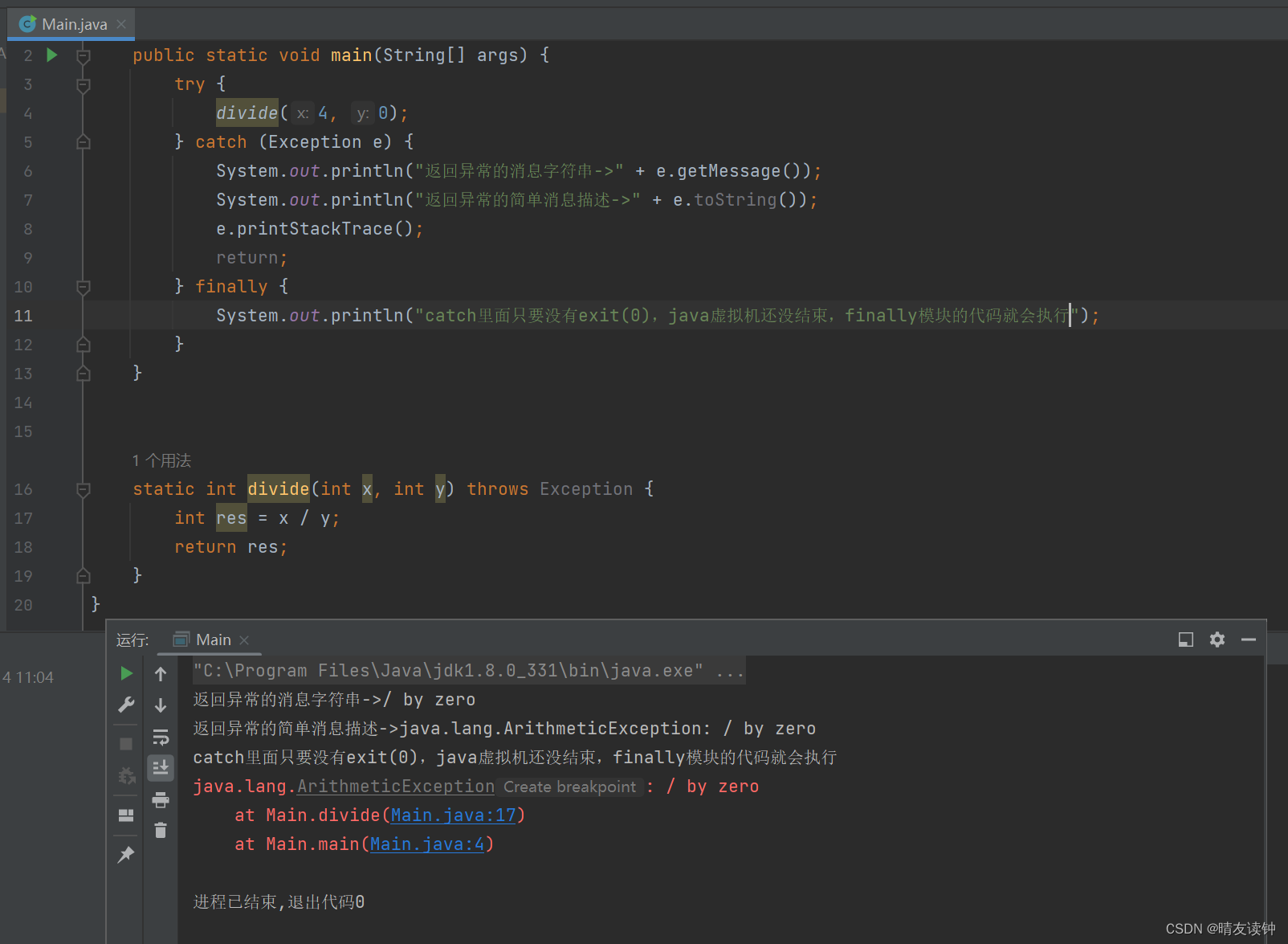Rerun the Main application
The height and width of the screenshot is (944, 1288).
(x=126, y=673)
